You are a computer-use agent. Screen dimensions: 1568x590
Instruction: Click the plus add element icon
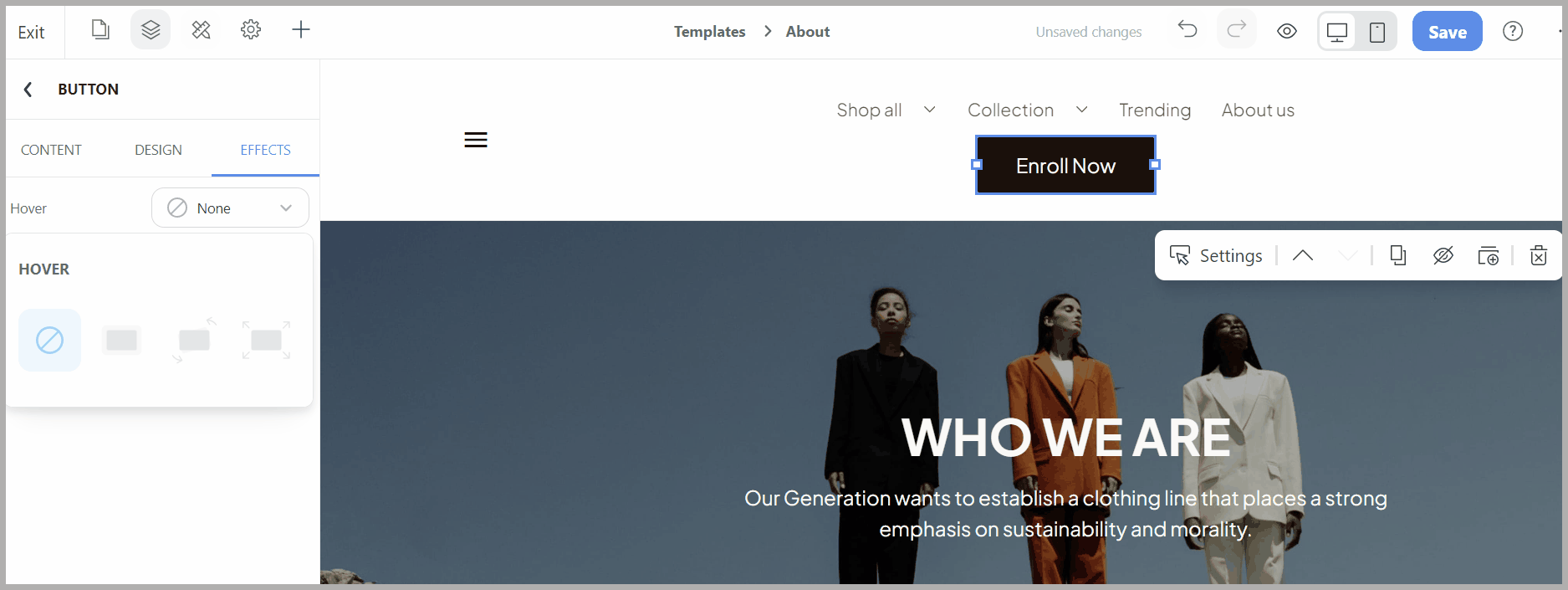[301, 30]
